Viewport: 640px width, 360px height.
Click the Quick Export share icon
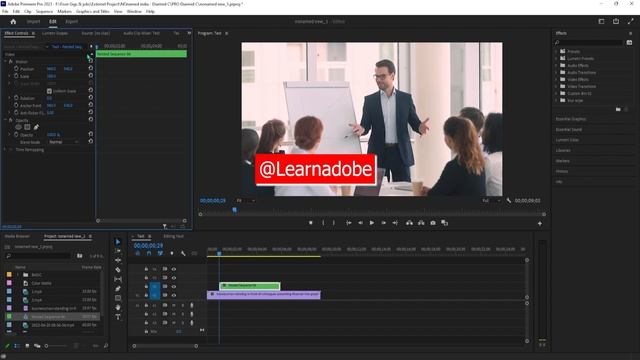tap(616, 21)
